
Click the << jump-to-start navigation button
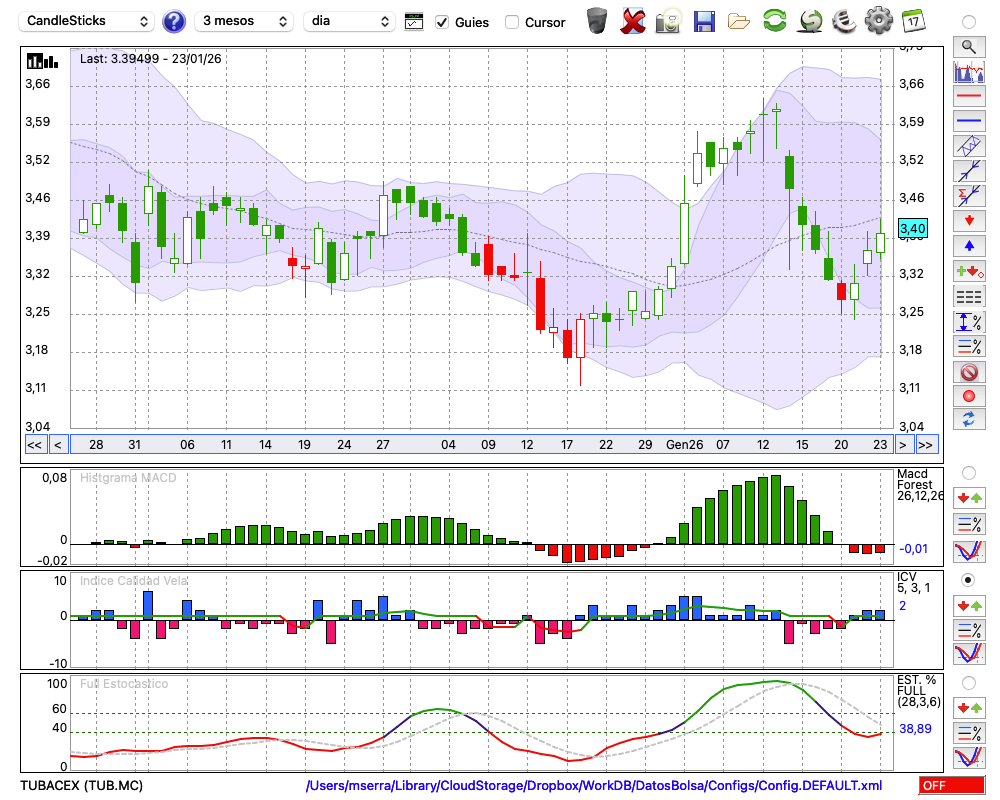(x=34, y=445)
